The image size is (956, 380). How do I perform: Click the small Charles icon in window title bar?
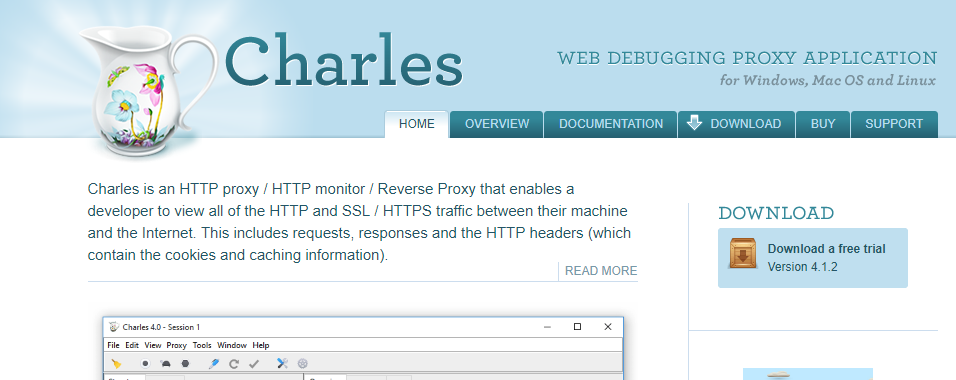(114, 327)
